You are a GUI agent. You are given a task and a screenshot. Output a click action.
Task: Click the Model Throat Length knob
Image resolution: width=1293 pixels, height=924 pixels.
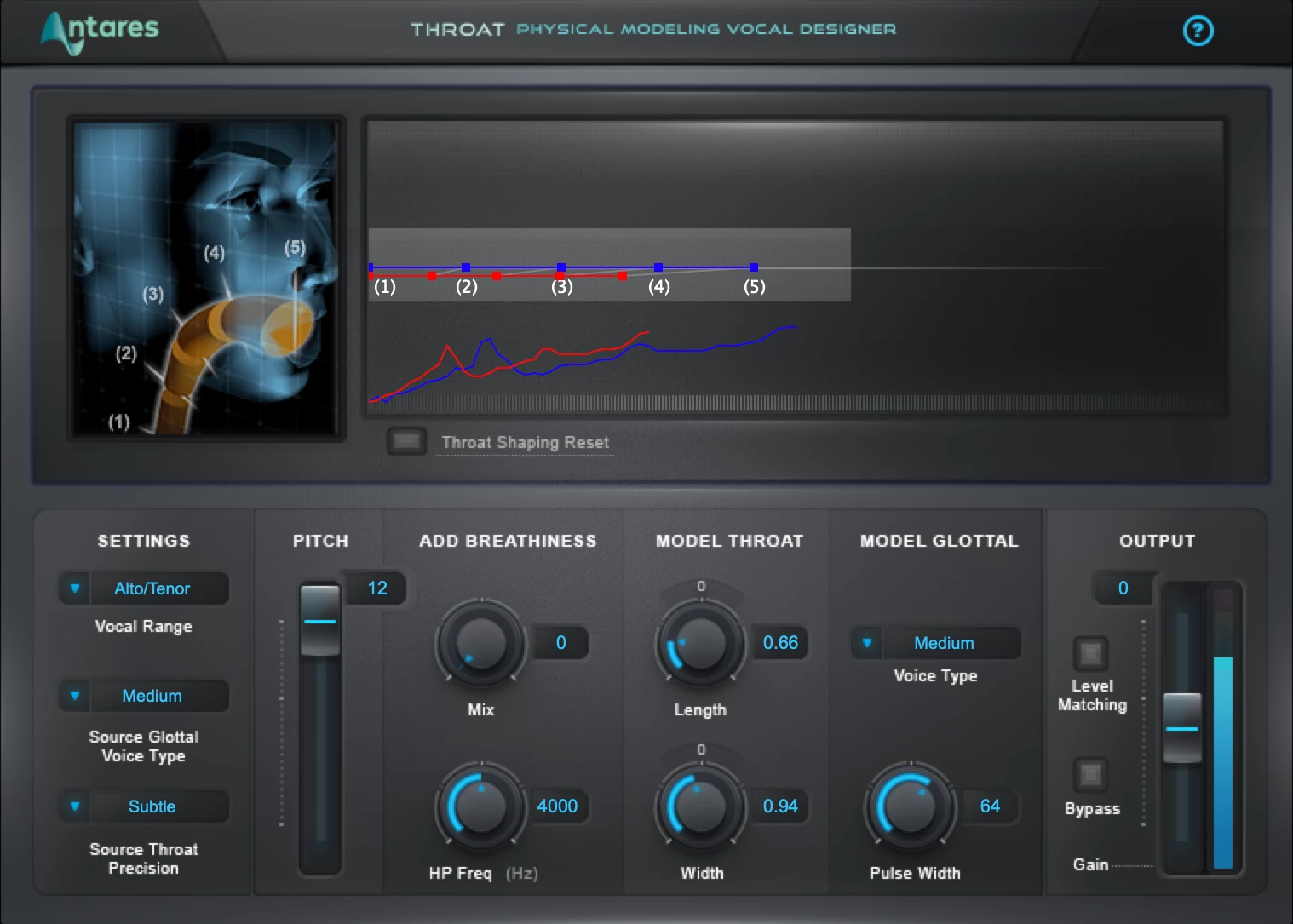(x=701, y=642)
